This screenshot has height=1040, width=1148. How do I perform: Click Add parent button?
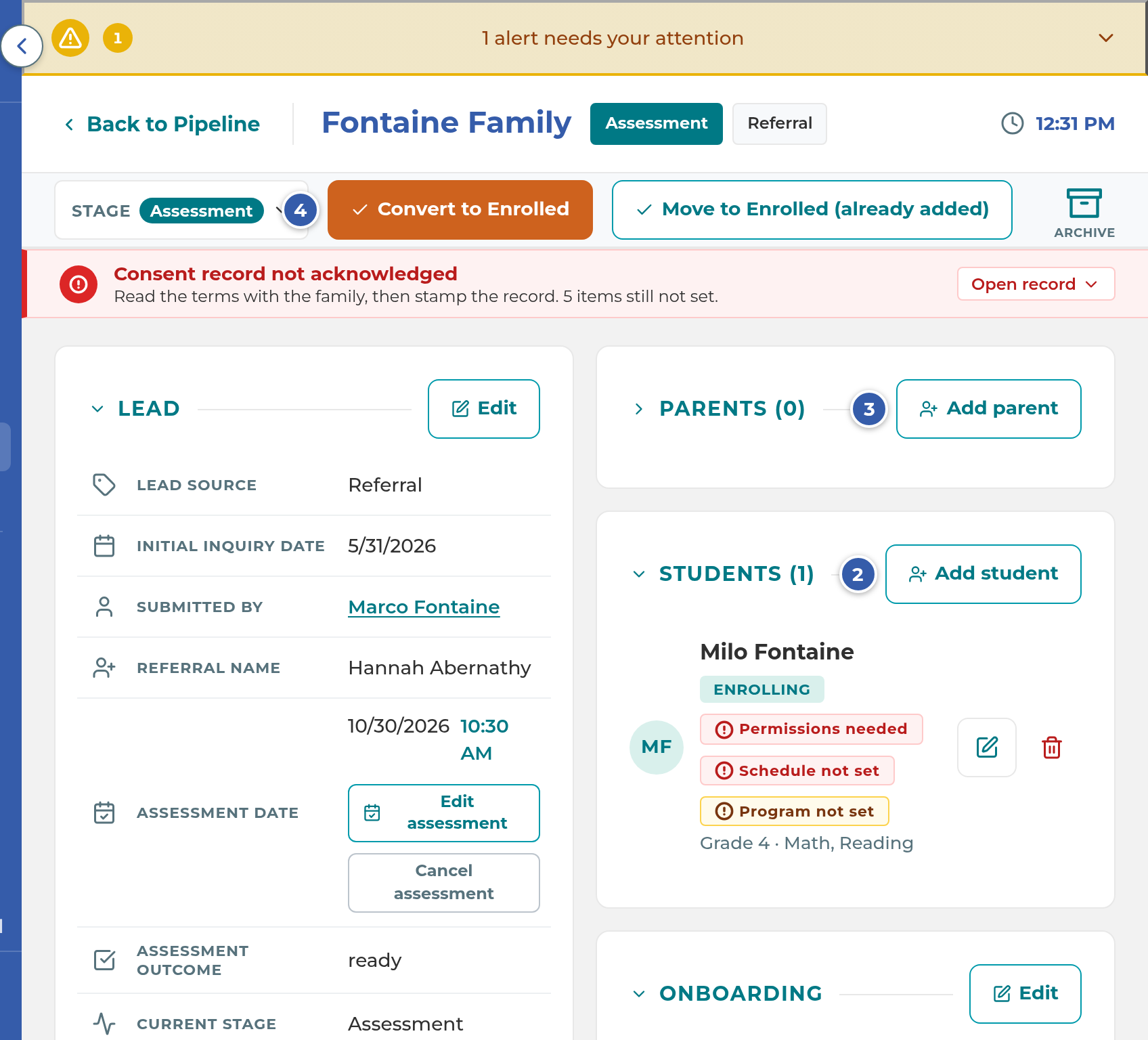[x=988, y=409]
